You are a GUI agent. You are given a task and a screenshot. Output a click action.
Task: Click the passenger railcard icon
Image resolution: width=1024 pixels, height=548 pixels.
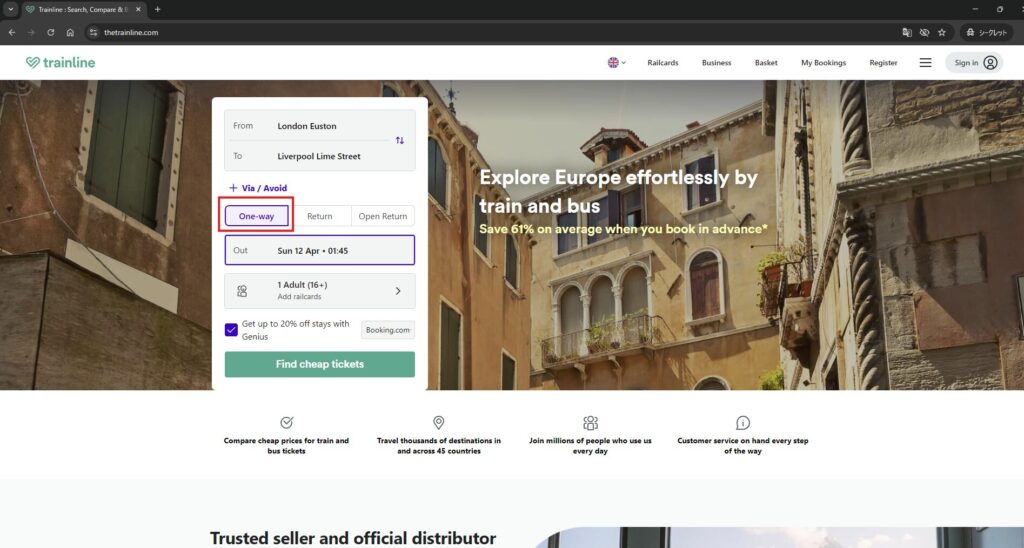(242, 291)
